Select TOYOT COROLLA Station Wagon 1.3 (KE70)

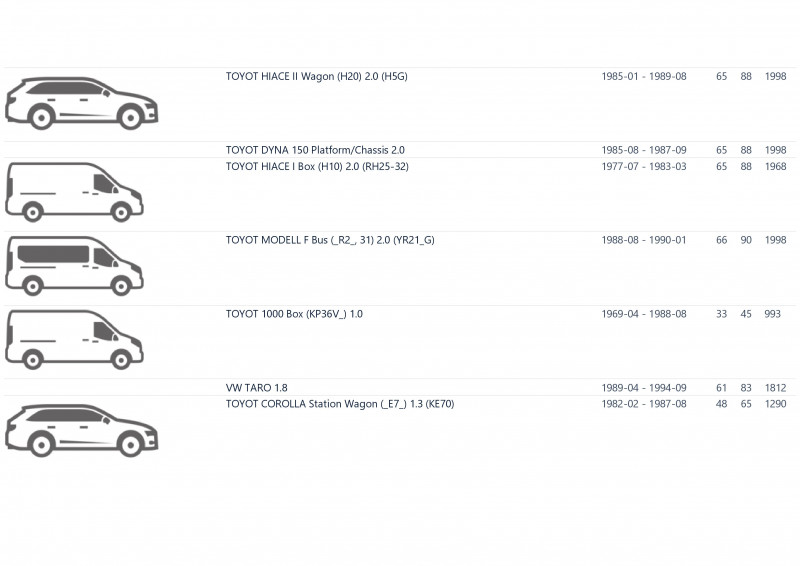pyautogui.click(x=340, y=404)
